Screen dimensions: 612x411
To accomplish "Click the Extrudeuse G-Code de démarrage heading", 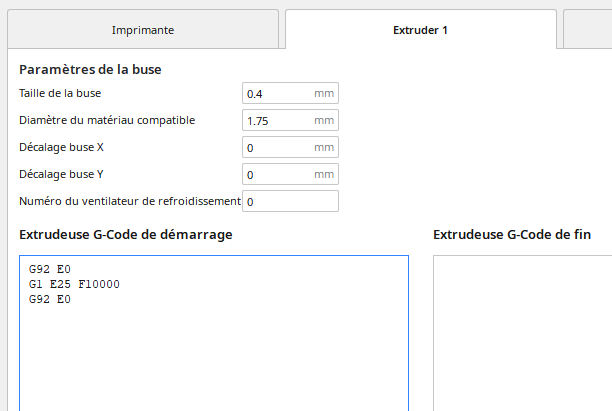I will click(x=126, y=235).
